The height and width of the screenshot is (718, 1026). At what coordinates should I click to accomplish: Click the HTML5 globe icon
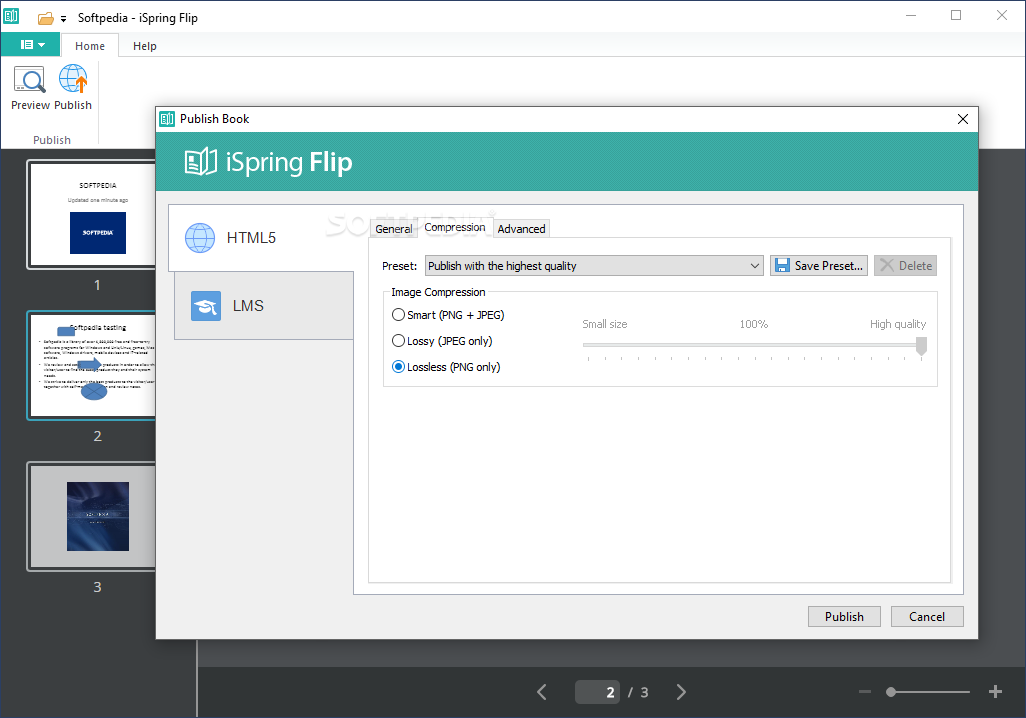click(x=200, y=238)
